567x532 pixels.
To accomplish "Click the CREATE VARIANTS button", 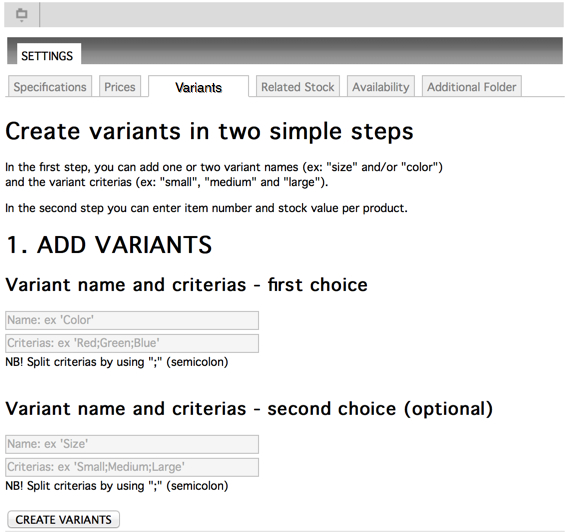I will (63, 520).
